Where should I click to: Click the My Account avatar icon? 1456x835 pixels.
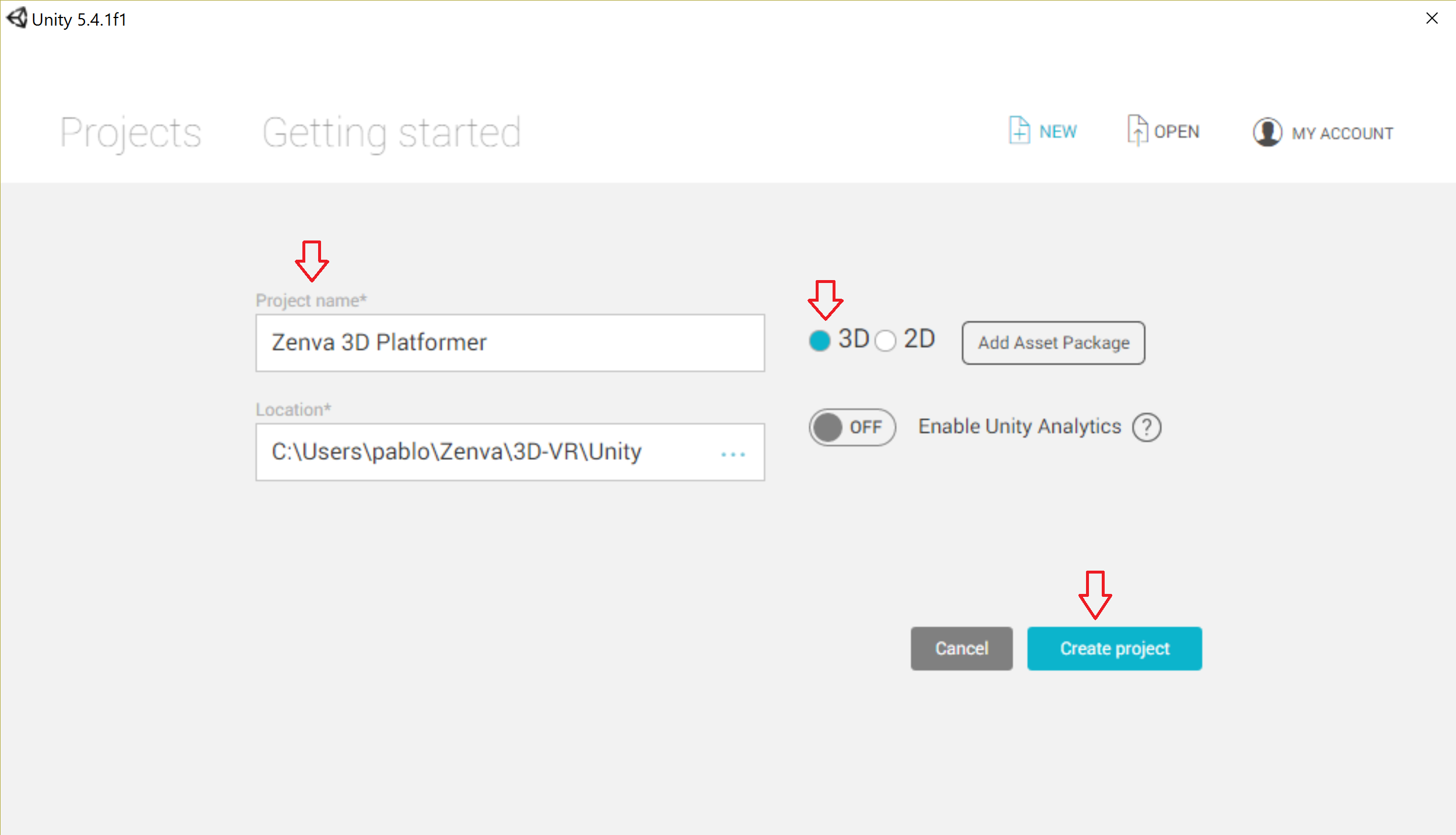pos(1267,132)
